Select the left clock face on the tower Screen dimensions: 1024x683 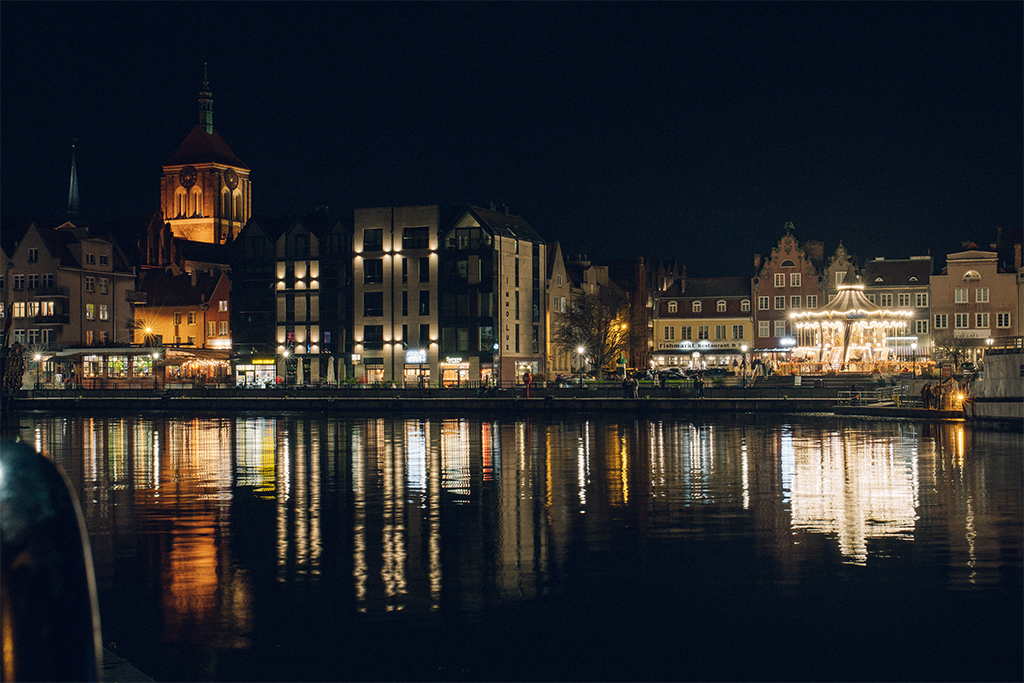[187, 177]
